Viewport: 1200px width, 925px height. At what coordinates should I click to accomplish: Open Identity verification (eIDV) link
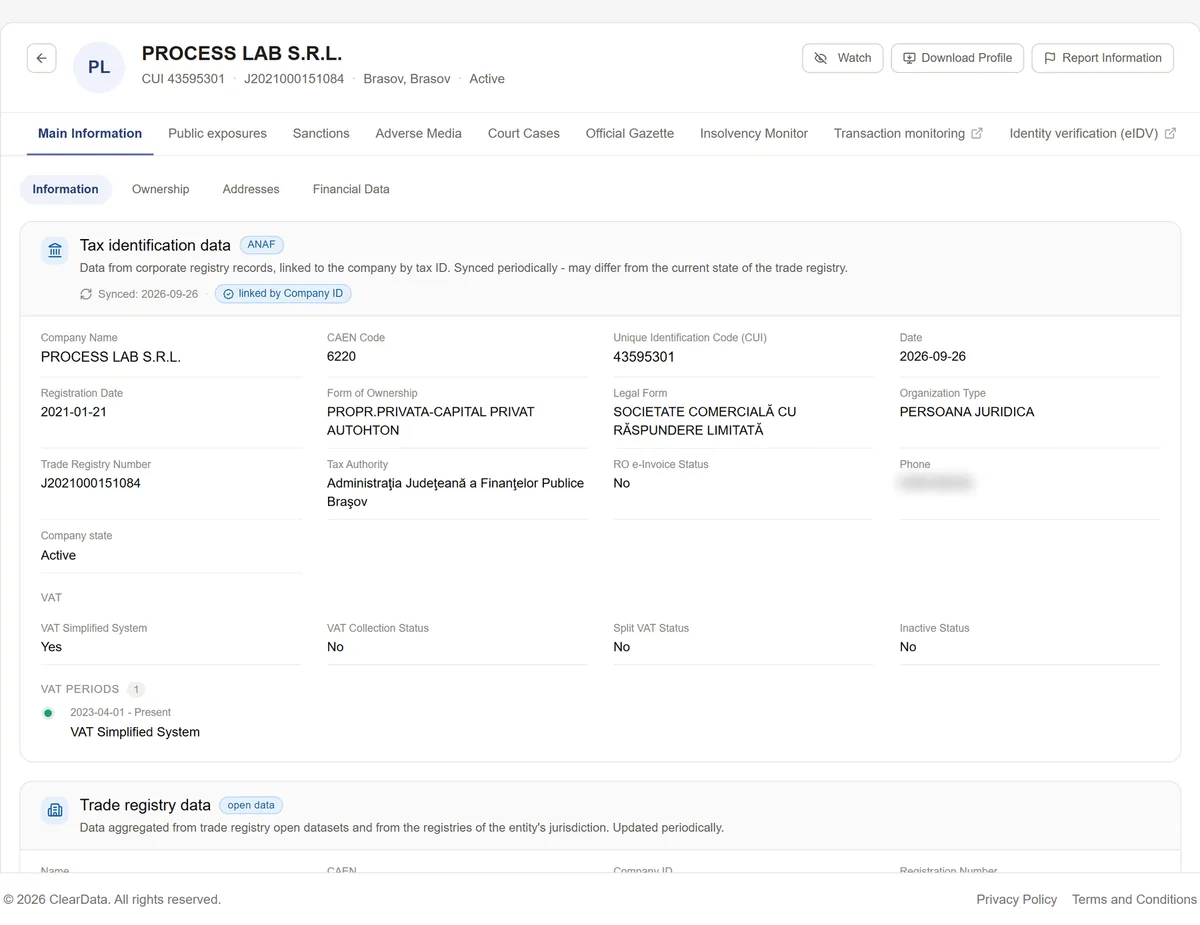point(1092,133)
